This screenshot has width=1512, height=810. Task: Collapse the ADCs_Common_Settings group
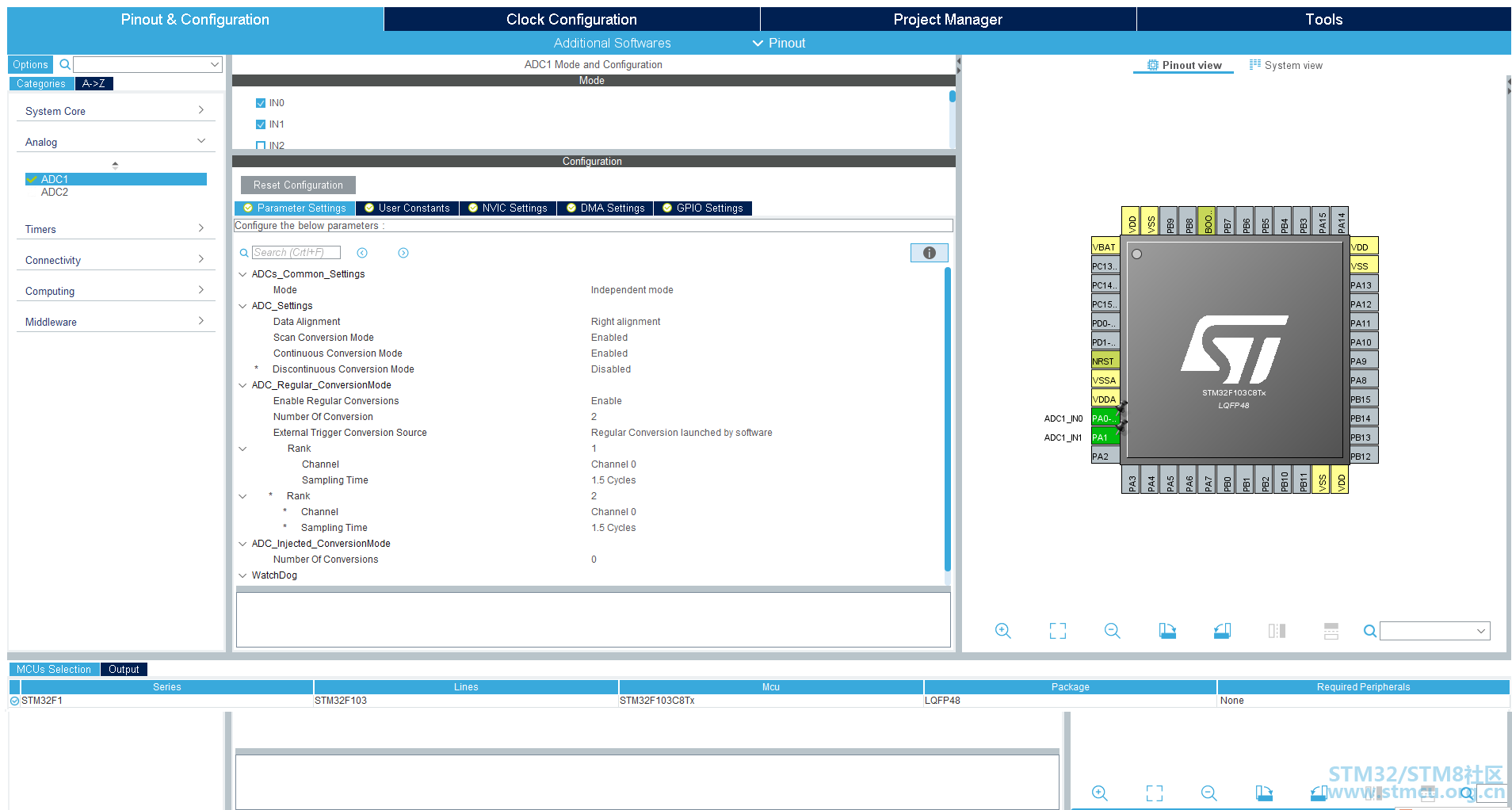click(242, 274)
